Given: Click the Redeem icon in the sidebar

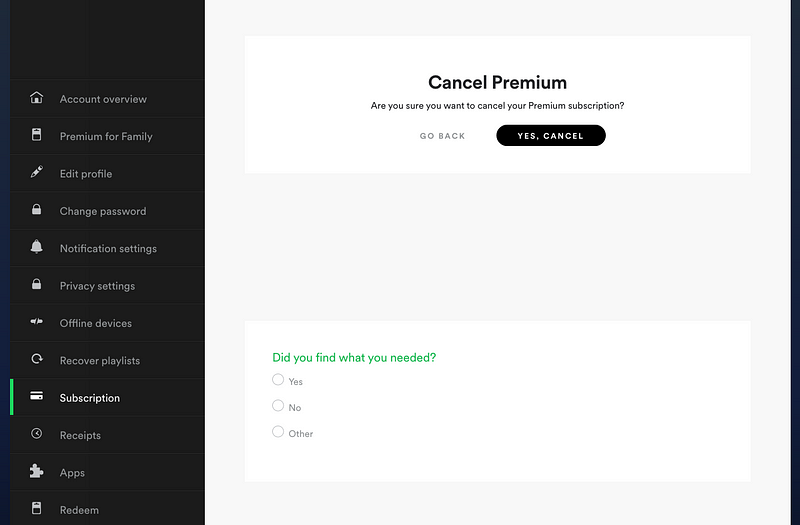Looking at the screenshot, I should (x=37, y=509).
